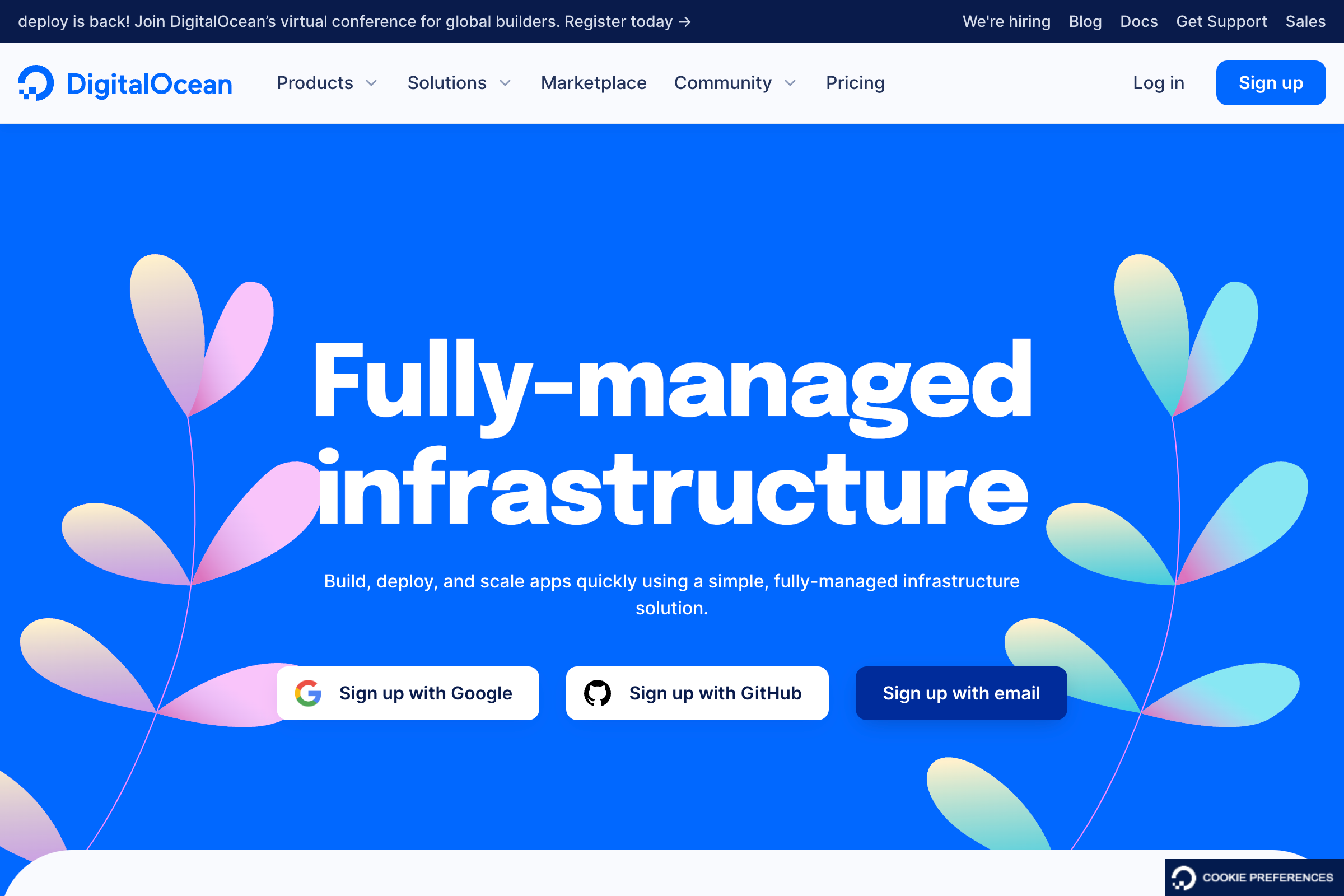This screenshot has height=896, width=1344.
Task: Click the DigitalOcean logo icon
Action: pos(36,83)
